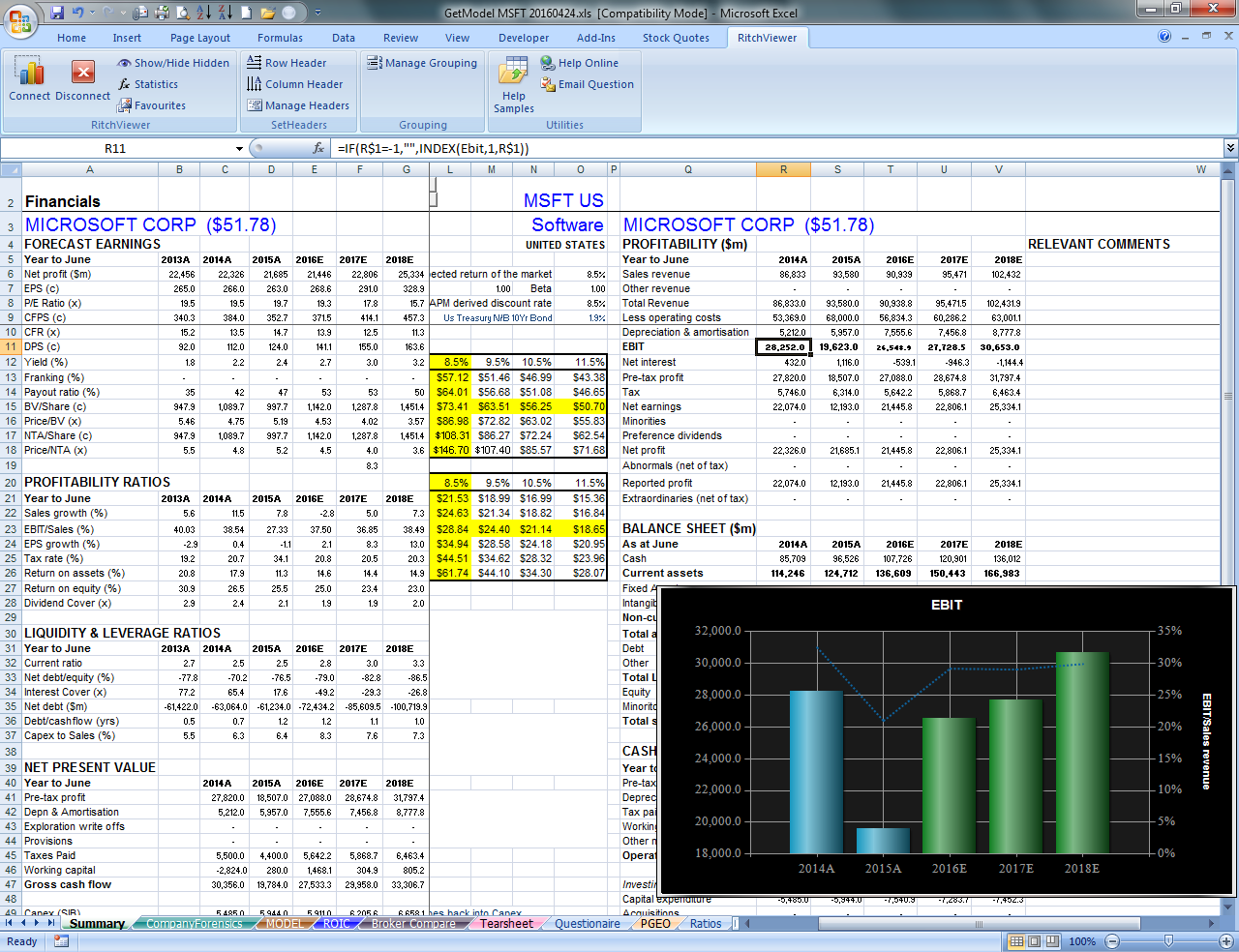This screenshot has width=1239, height=952.
Task: Open Manage Headers
Action: coord(297,105)
